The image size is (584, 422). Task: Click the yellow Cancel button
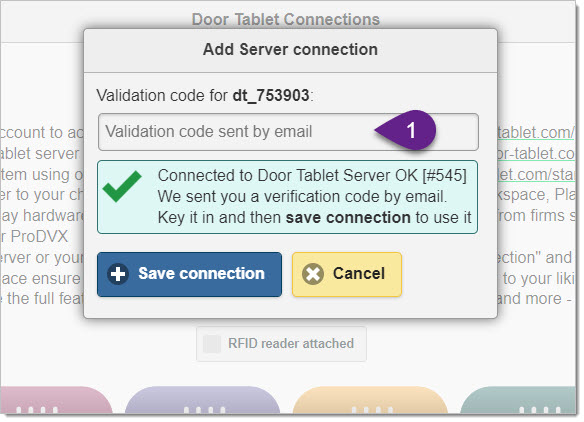pos(347,275)
